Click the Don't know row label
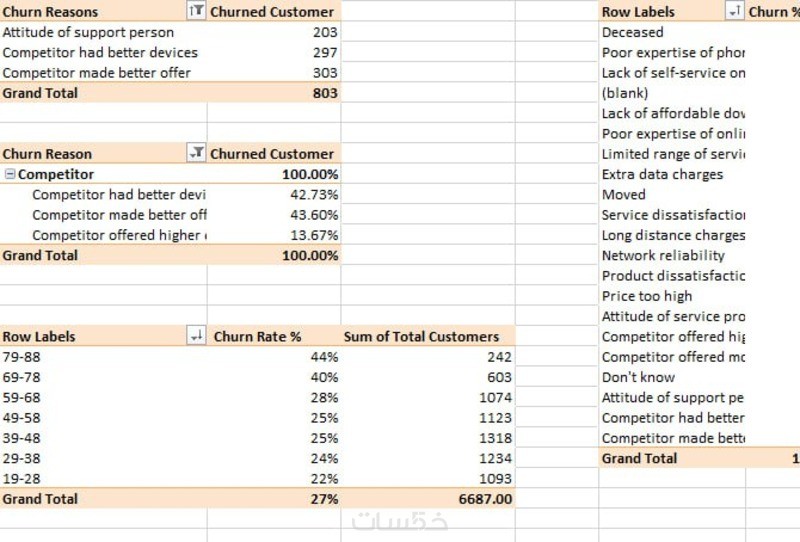Image resolution: width=800 pixels, height=542 pixels. pos(638,377)
